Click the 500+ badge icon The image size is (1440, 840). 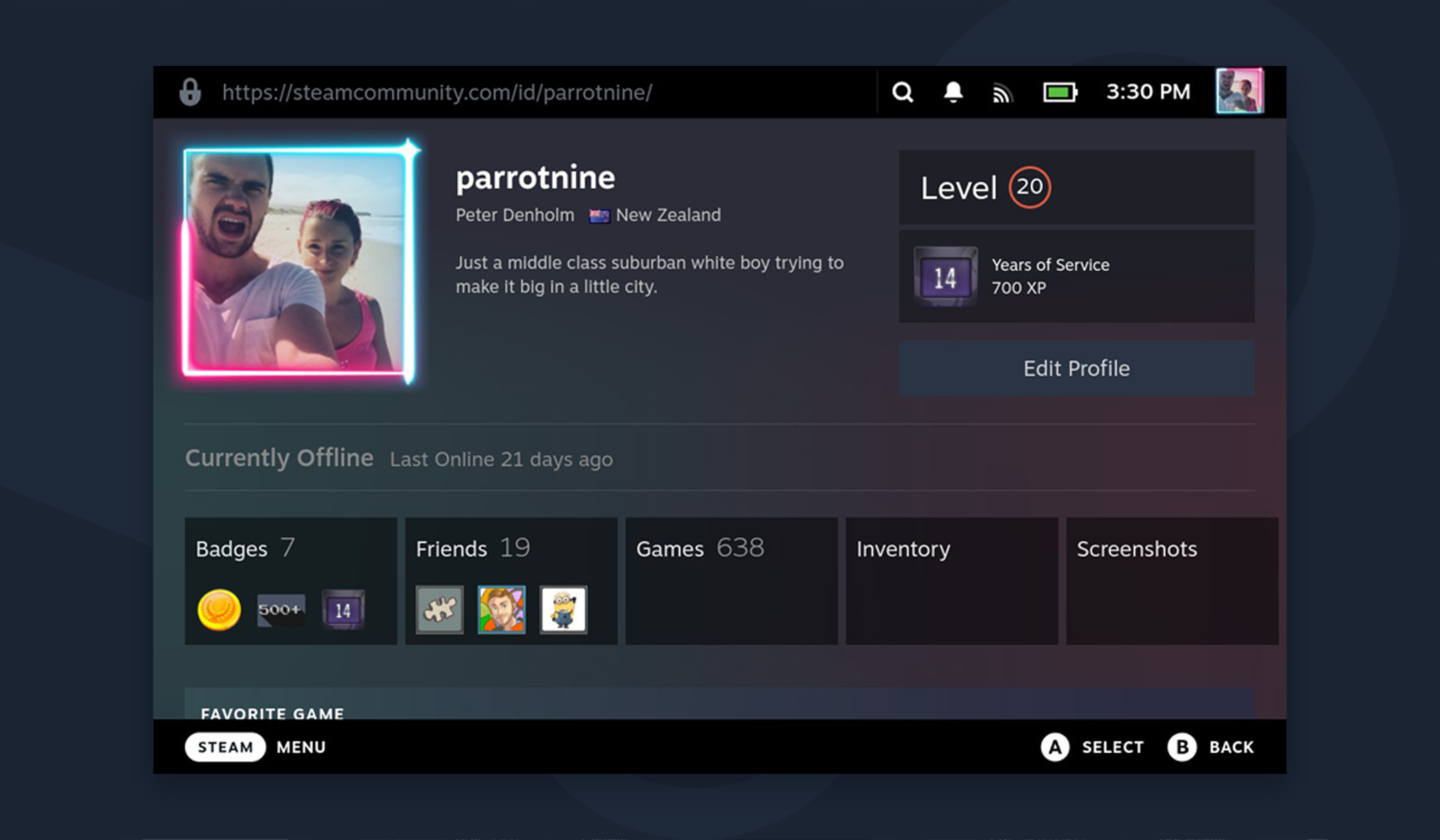281,610
